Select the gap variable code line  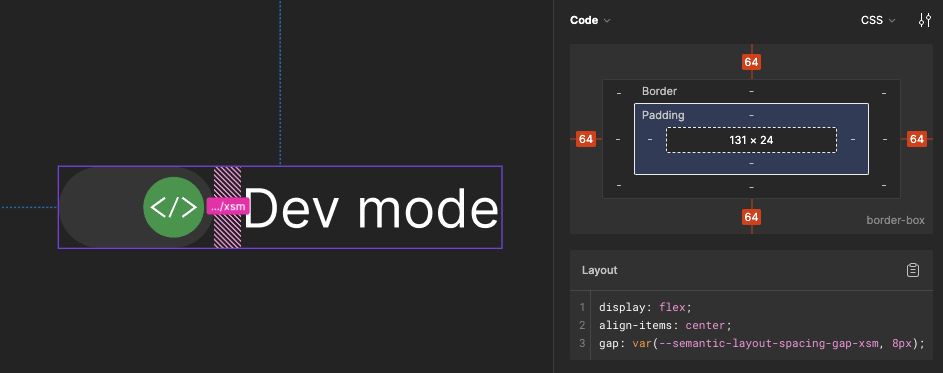(x=761, y=344)
